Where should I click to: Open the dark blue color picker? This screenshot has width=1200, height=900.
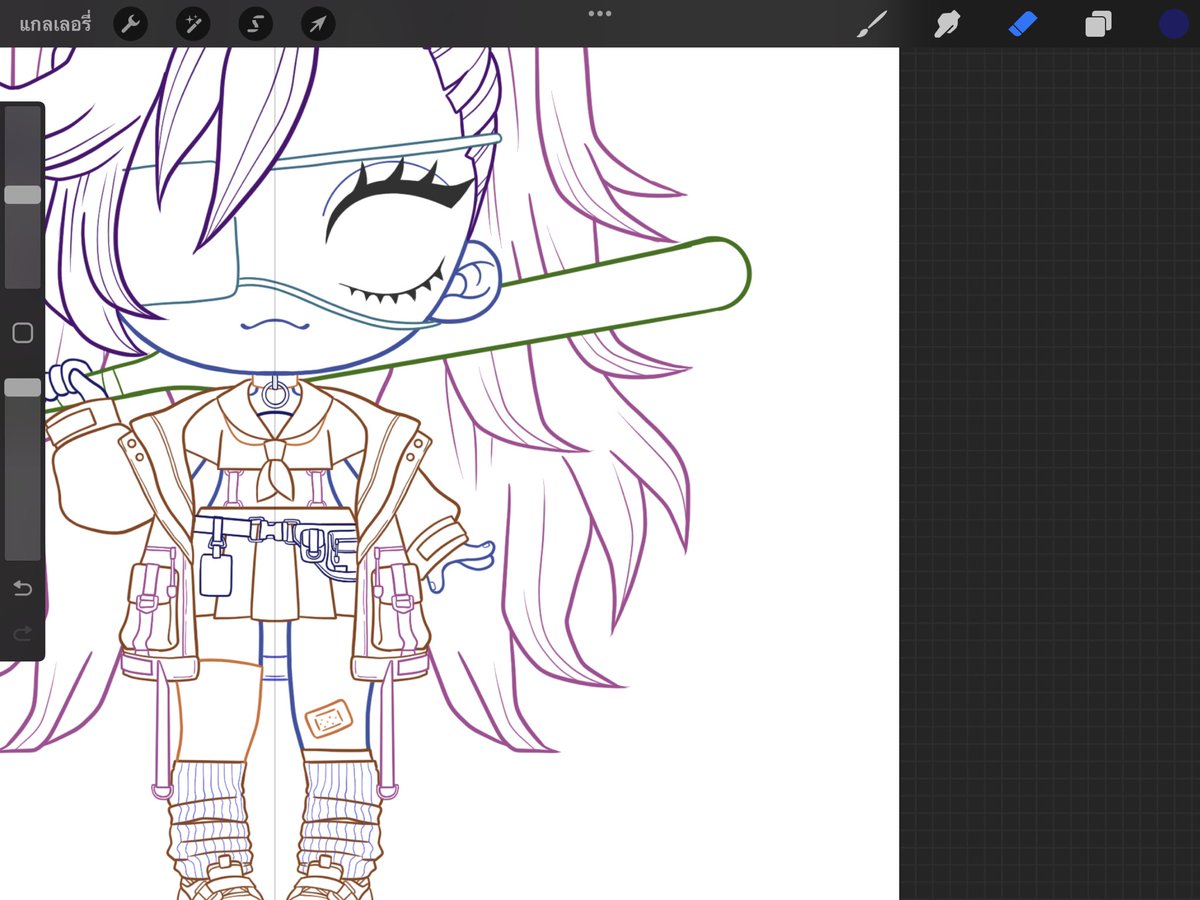(x=1174, y=24)
